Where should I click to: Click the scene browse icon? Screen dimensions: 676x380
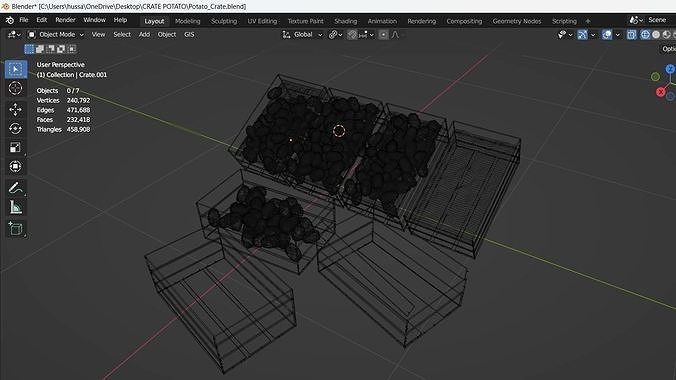[635, 20]
